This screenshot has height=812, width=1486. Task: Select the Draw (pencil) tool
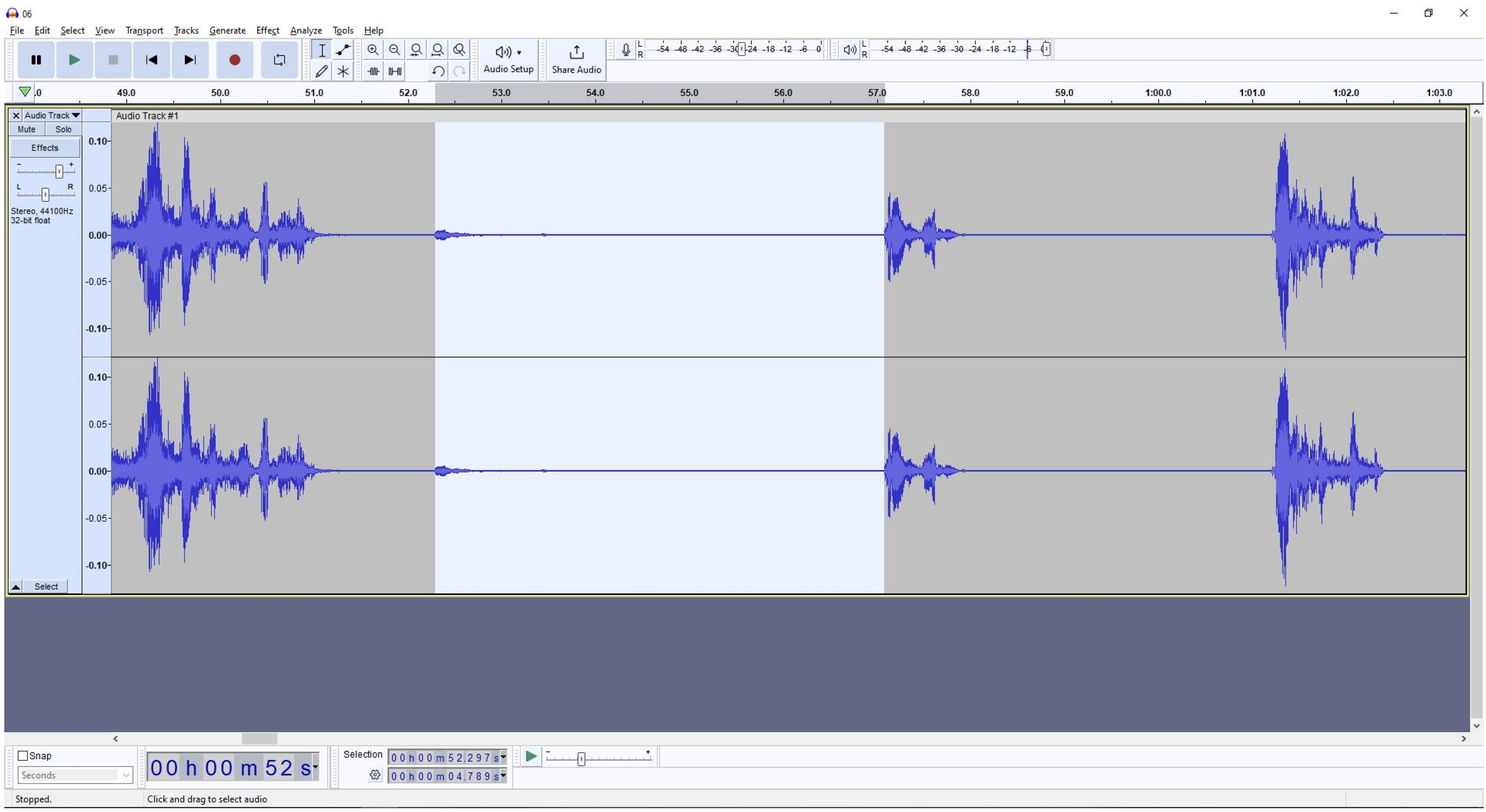click(x=321, y=72)
